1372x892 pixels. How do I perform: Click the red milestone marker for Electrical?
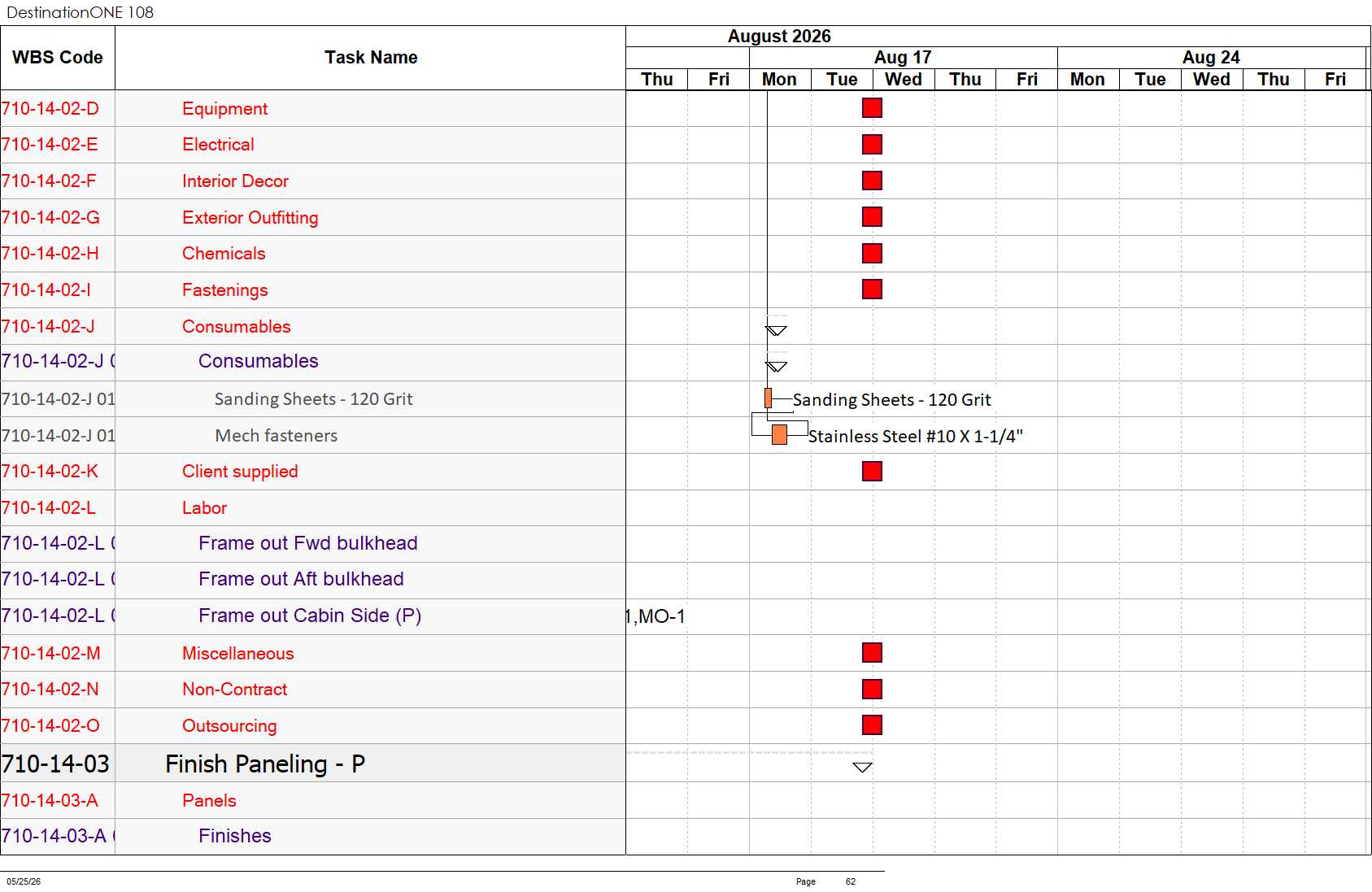coord(872,145)
